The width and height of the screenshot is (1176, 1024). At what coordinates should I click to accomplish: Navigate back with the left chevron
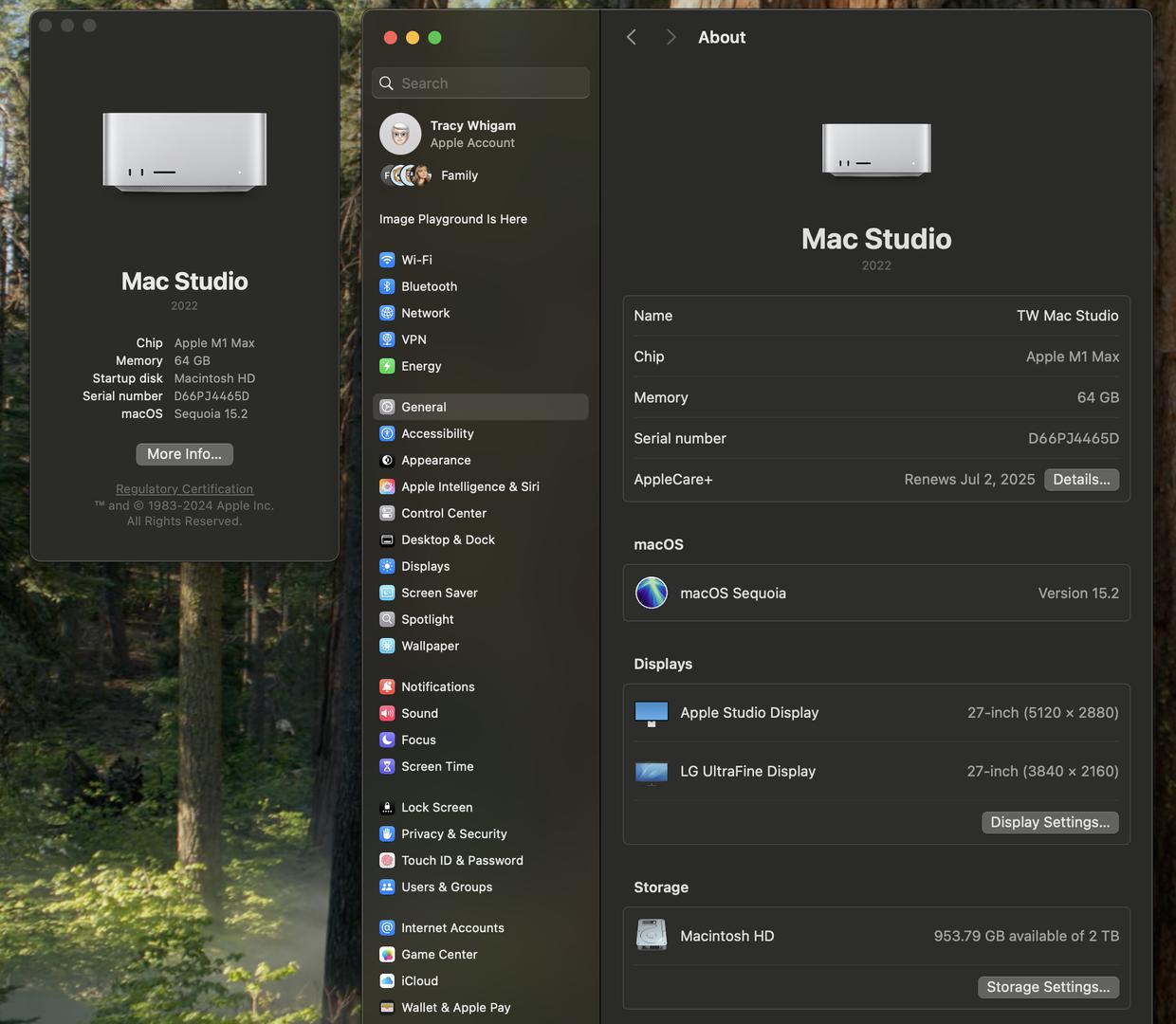tap(632, 37)
